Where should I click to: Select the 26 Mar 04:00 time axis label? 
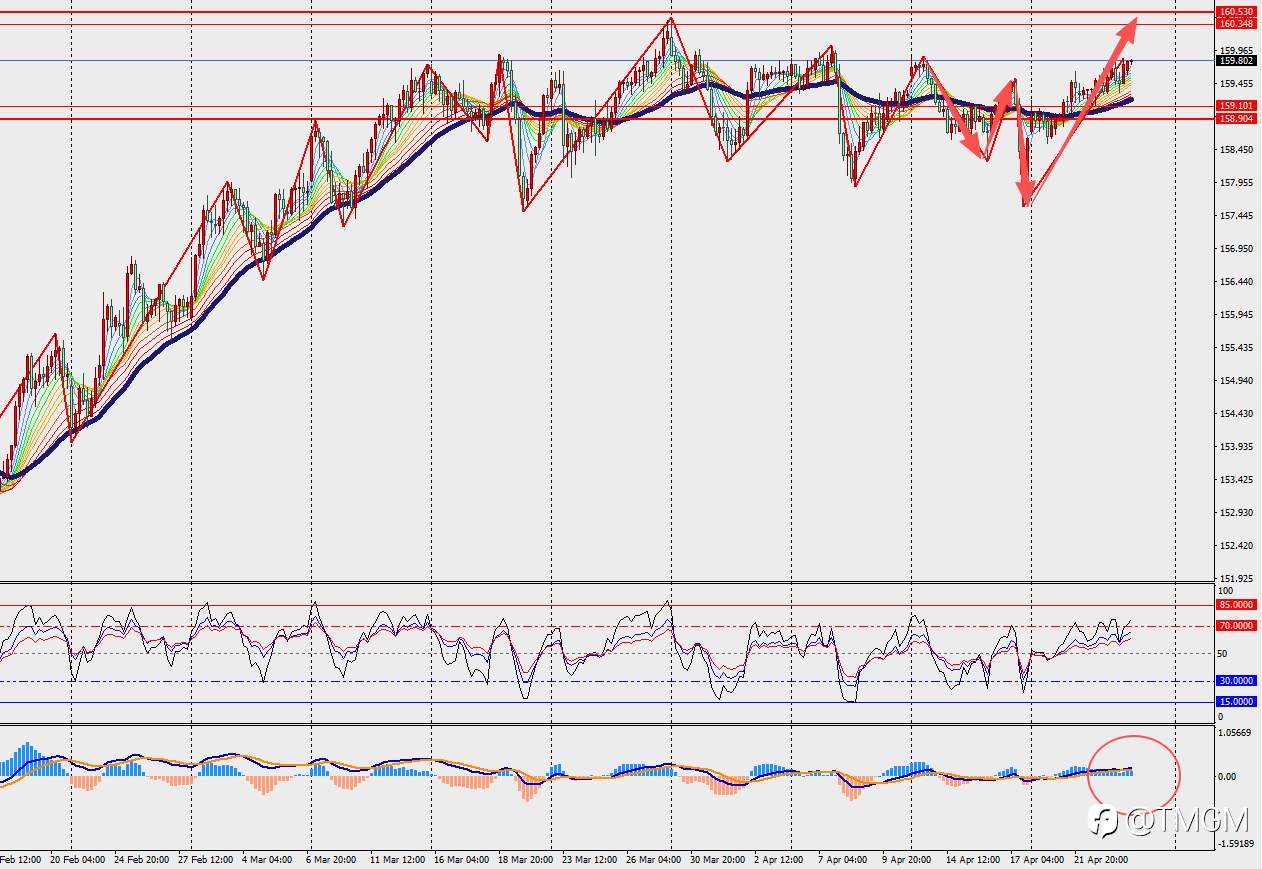(x=653, y=860)
